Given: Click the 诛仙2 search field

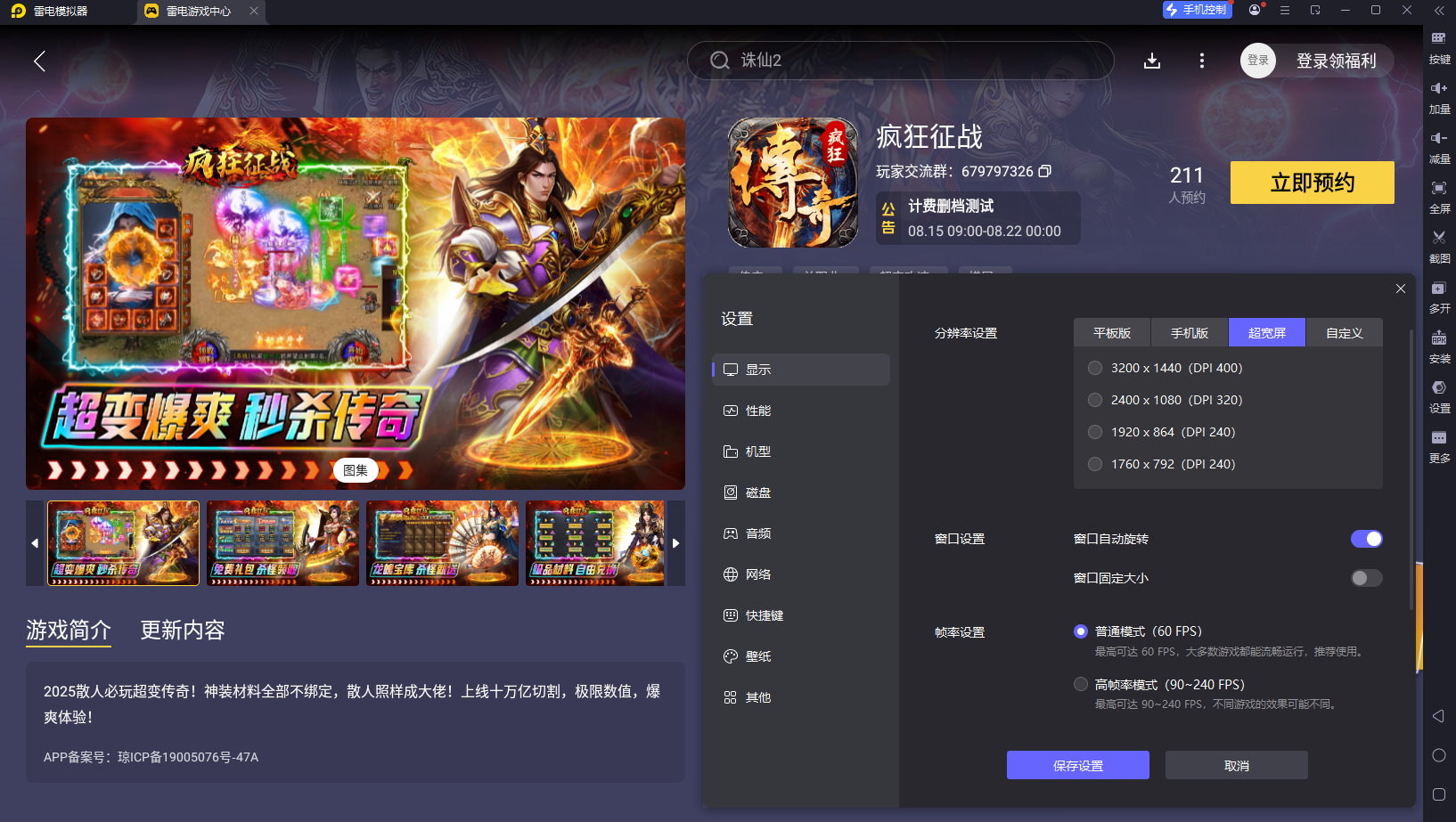Looking at the screenshot, I should coord(901,60).
